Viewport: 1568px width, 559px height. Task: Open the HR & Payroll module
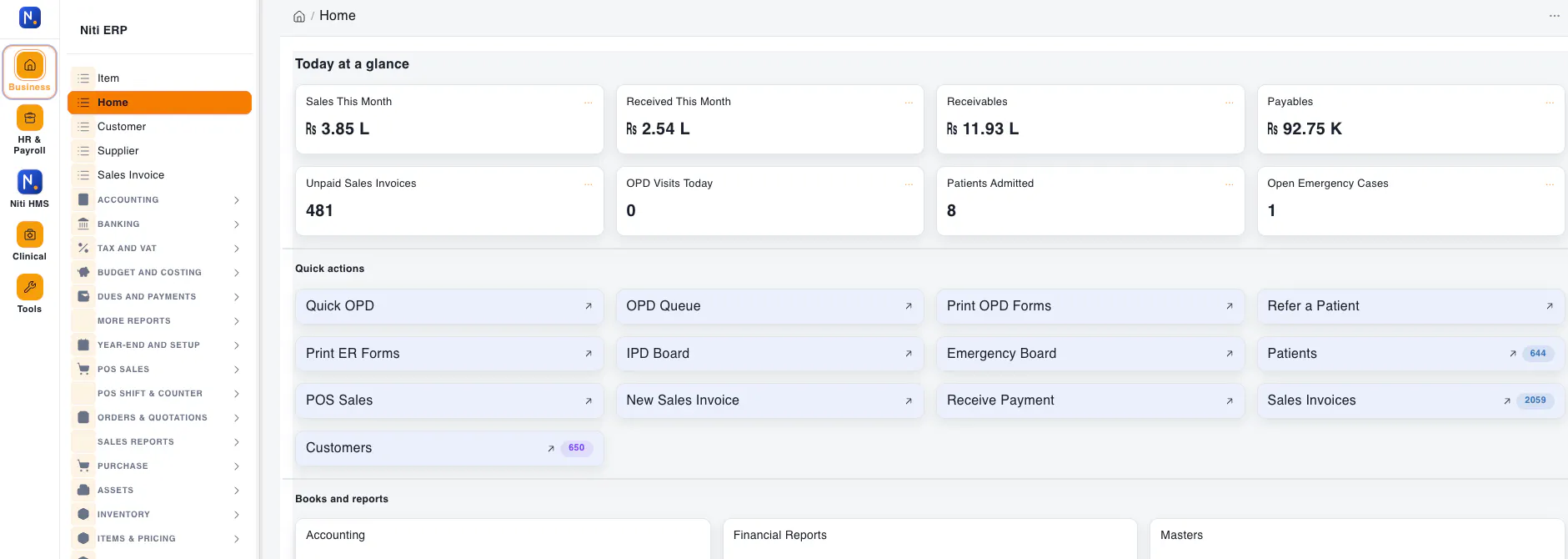[29, 131]
